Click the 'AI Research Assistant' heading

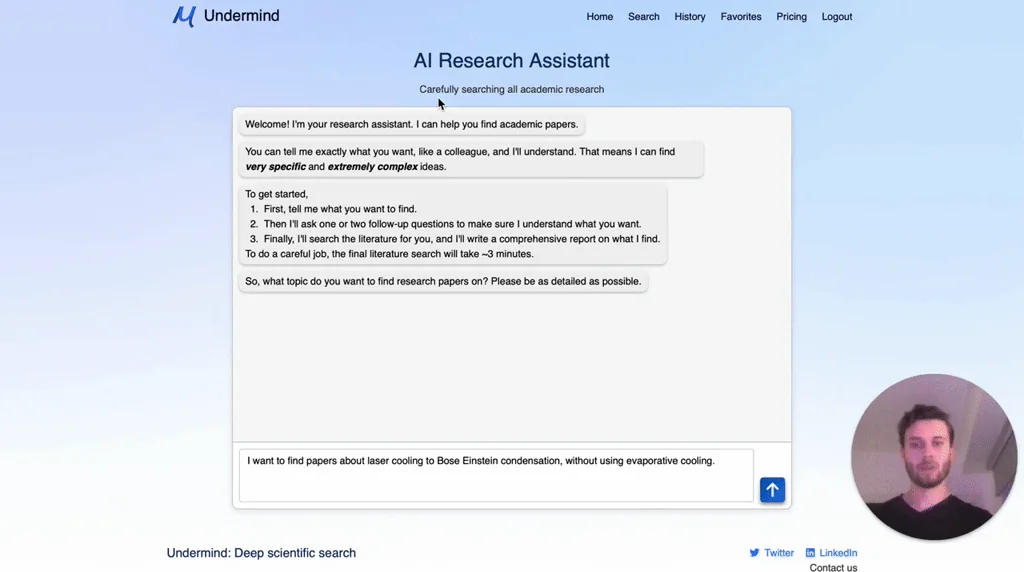511,61
